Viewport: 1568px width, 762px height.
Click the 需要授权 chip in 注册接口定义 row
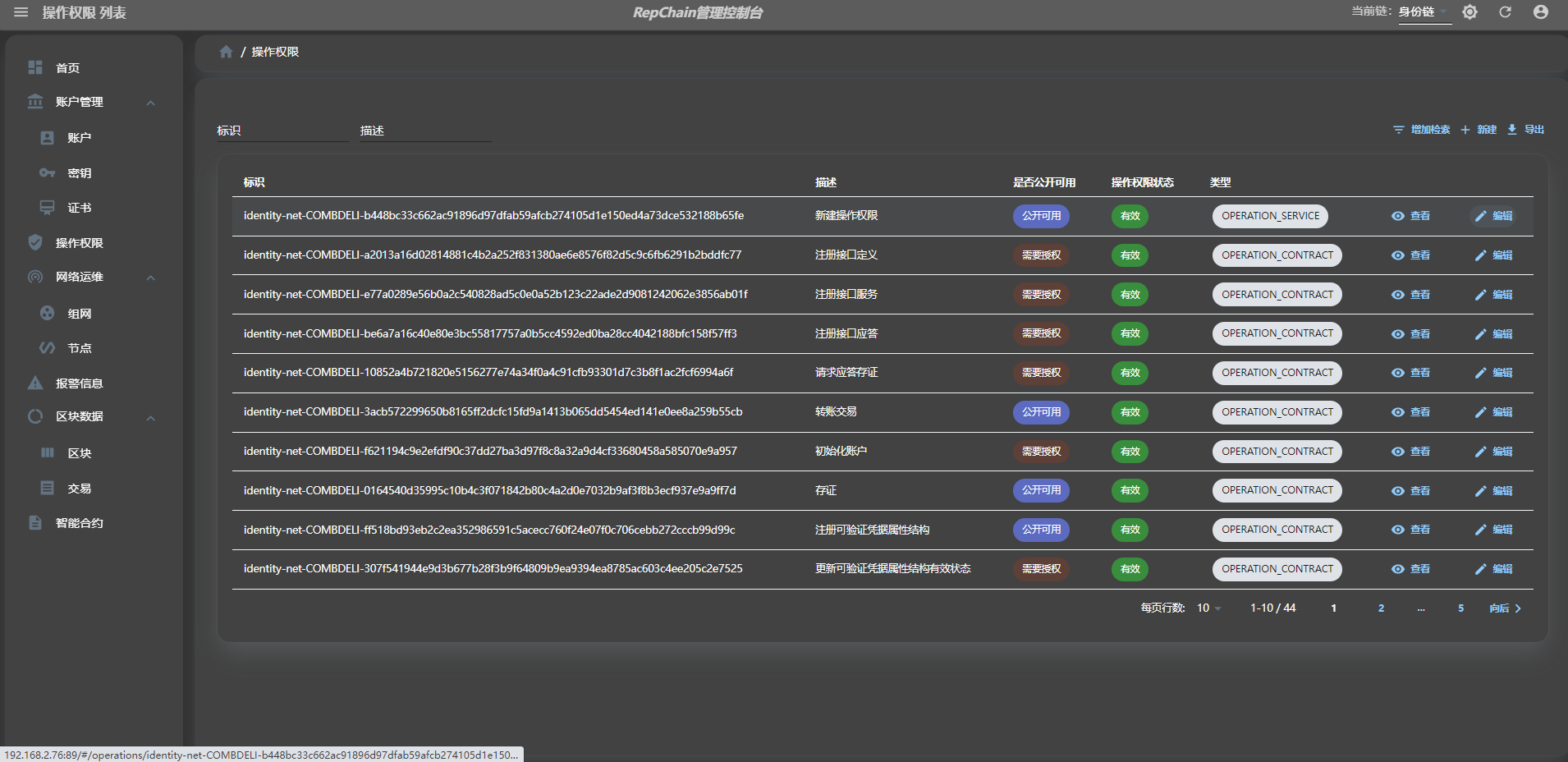click(1041, 255)
